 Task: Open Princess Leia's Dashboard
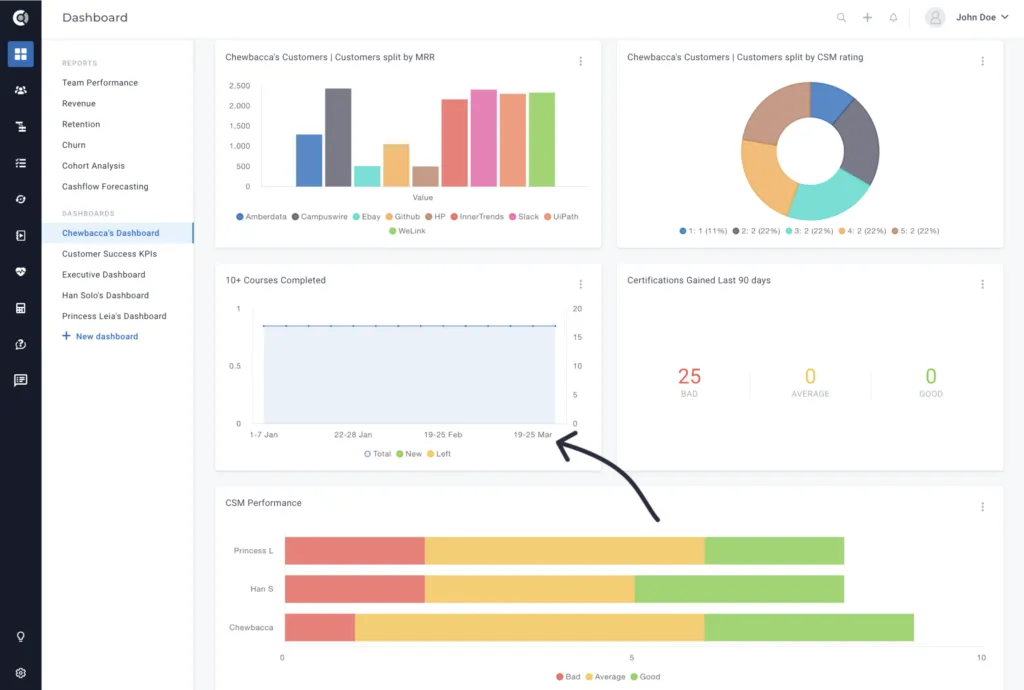[114, 316]
